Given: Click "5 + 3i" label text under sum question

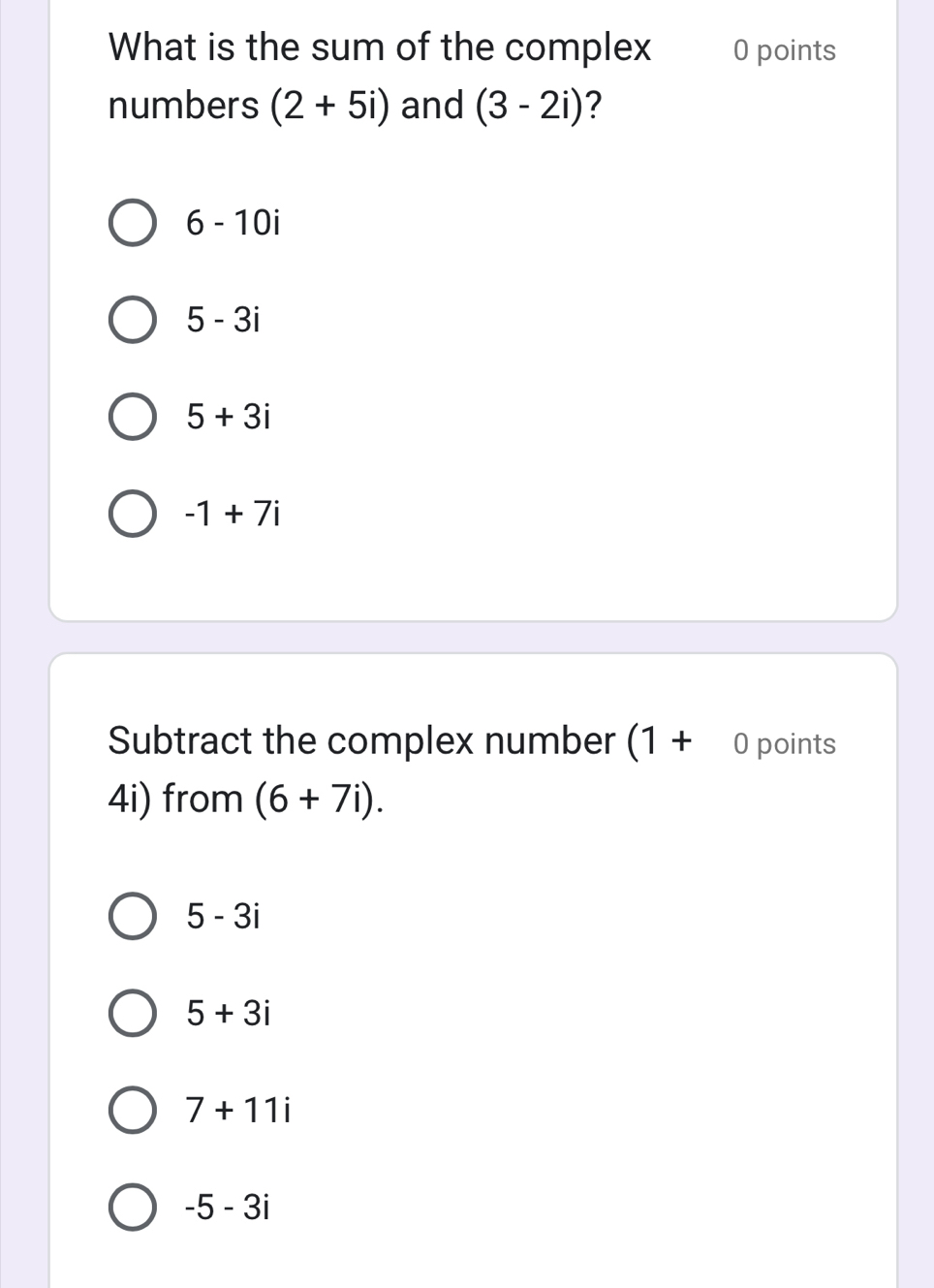Looking at the screenshot, I should 229,417.
